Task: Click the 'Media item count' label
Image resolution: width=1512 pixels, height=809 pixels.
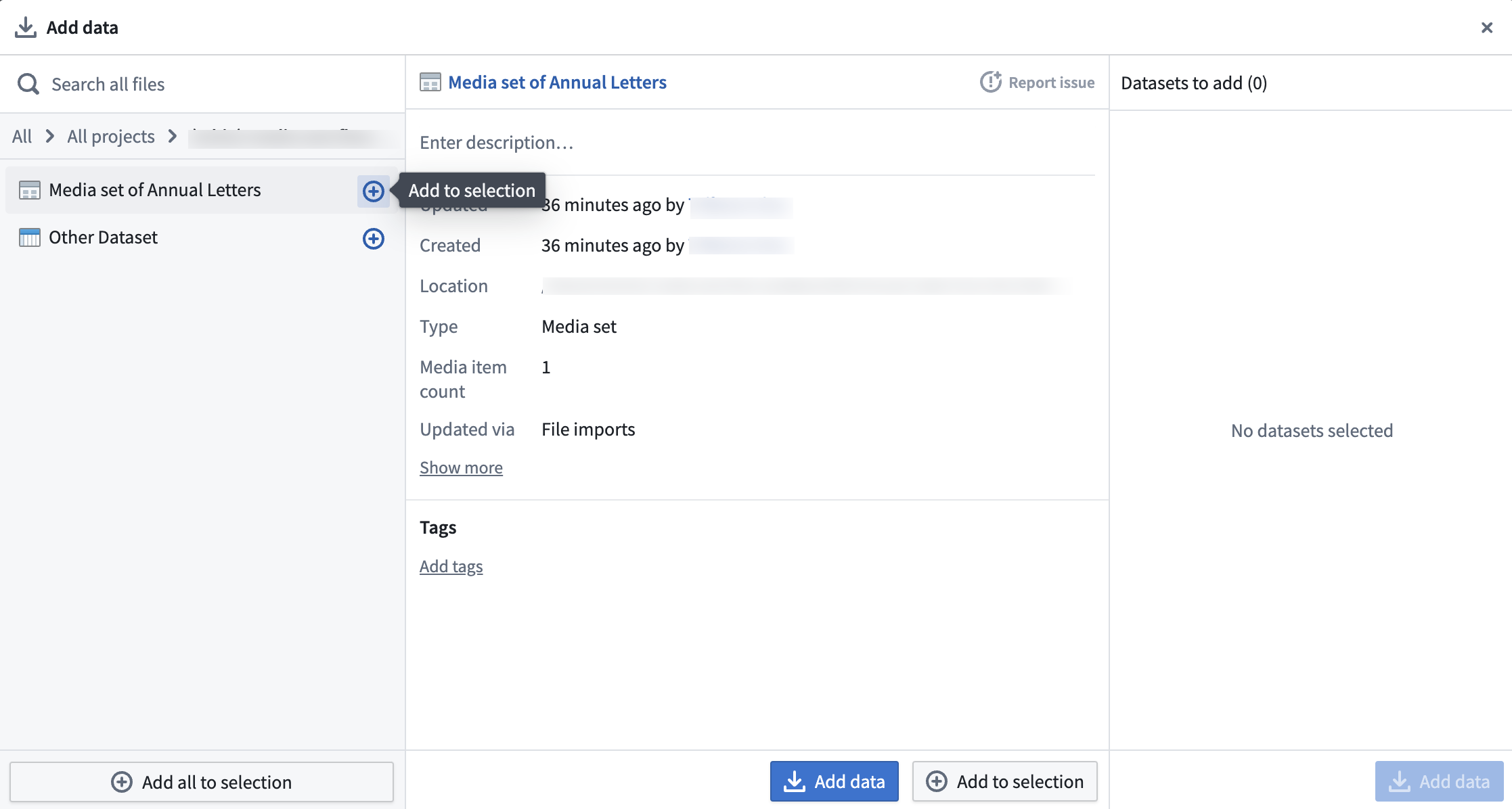Action: point(463,379)
